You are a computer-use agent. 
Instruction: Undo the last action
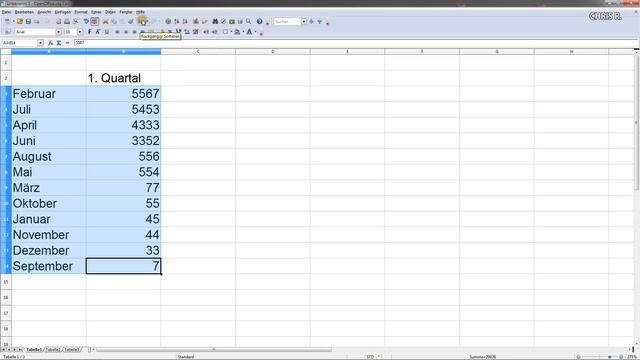coord(142,20)
